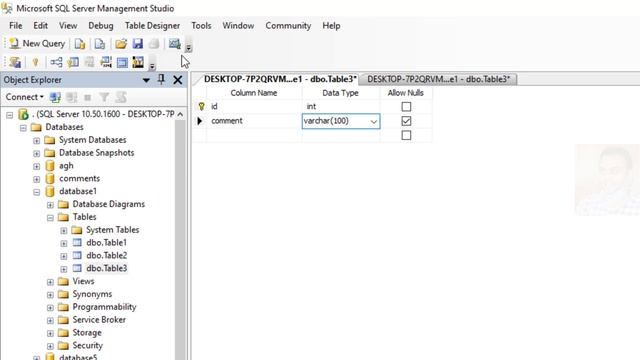
Task: Open the varchar(100) data type dropdown
Action: 373,121
